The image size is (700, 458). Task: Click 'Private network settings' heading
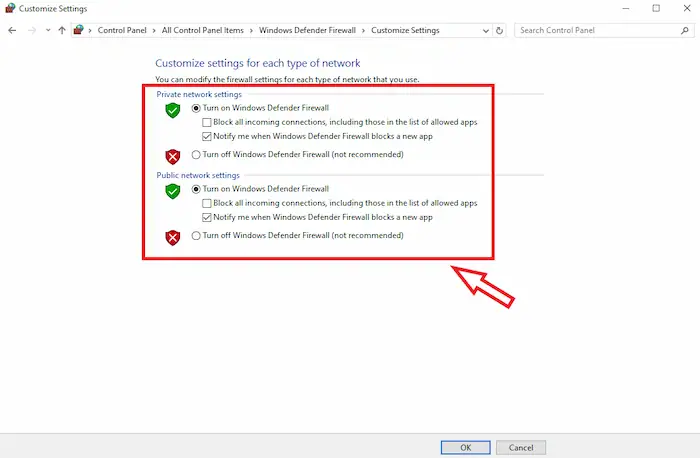click(x=199, y=94)
